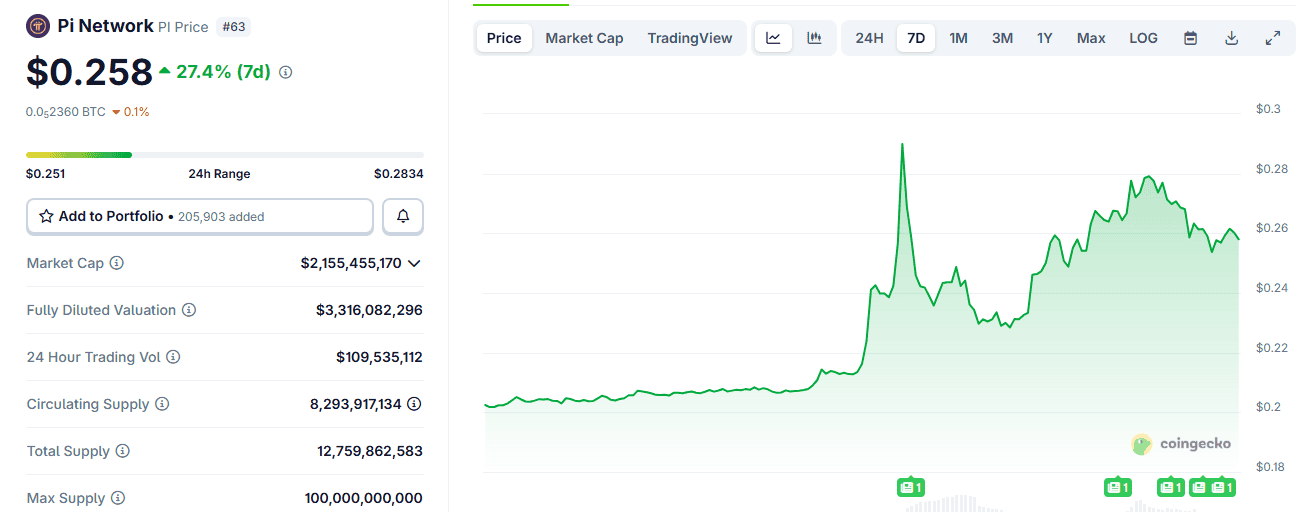This screenshot has width=1312, height=512.
Task: Switch to the line chart view
Action: point(773,38)
